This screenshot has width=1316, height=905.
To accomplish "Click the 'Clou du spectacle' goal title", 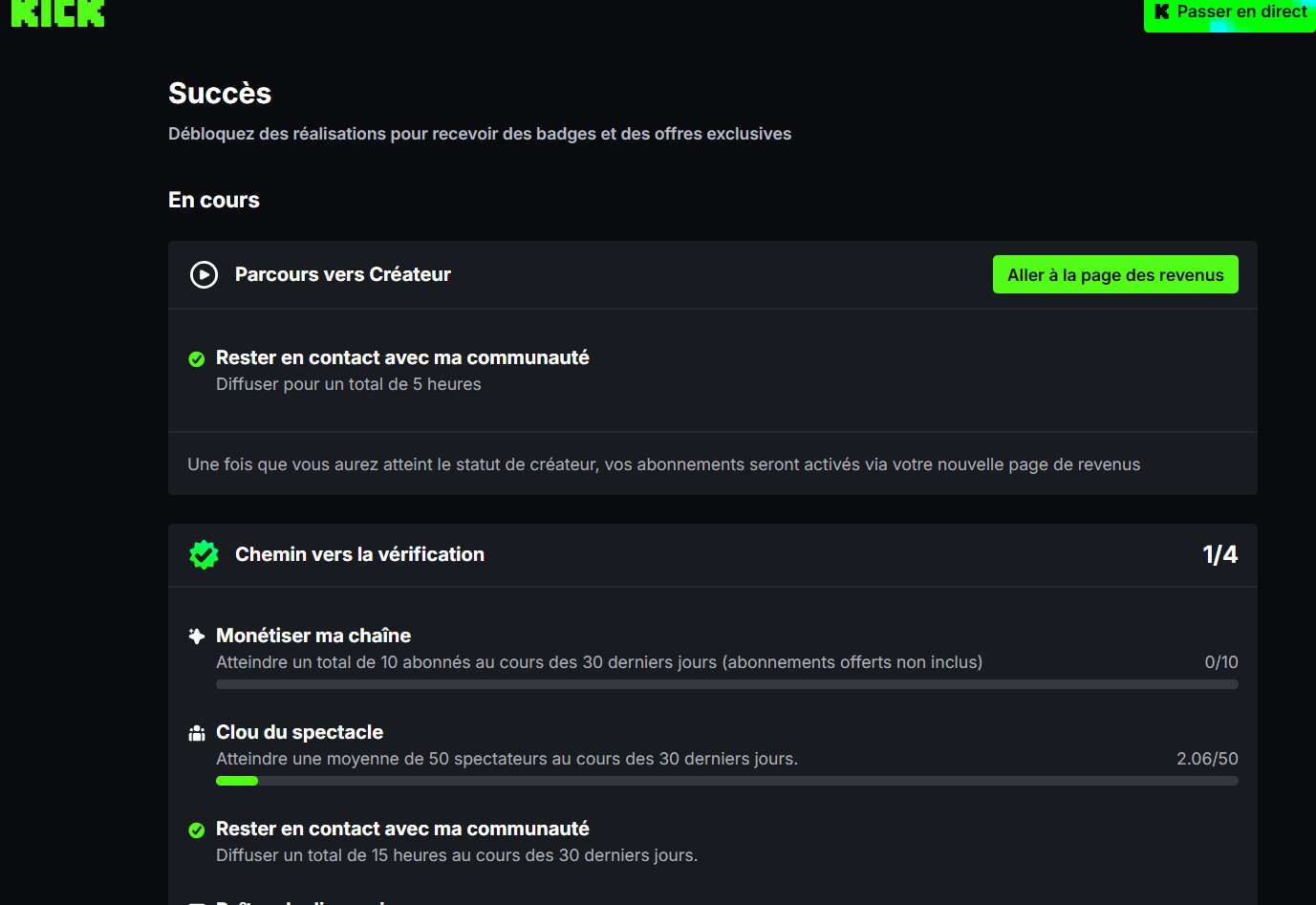I will tap(300, 732).
